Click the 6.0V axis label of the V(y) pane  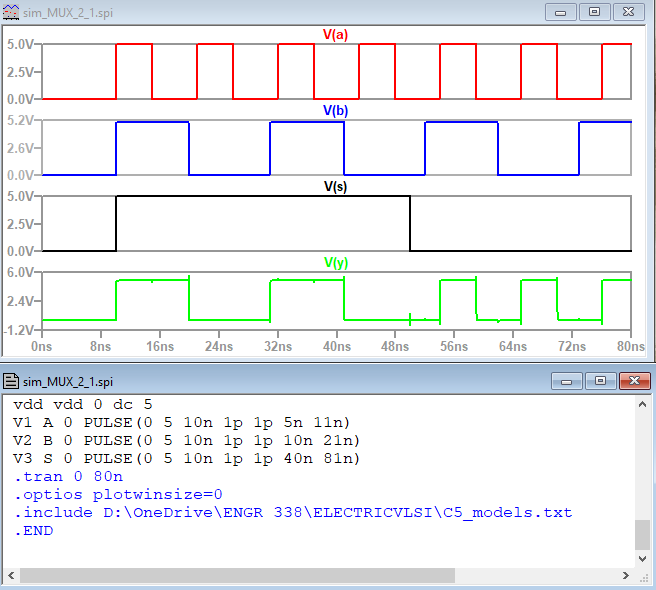pos(20,272)
